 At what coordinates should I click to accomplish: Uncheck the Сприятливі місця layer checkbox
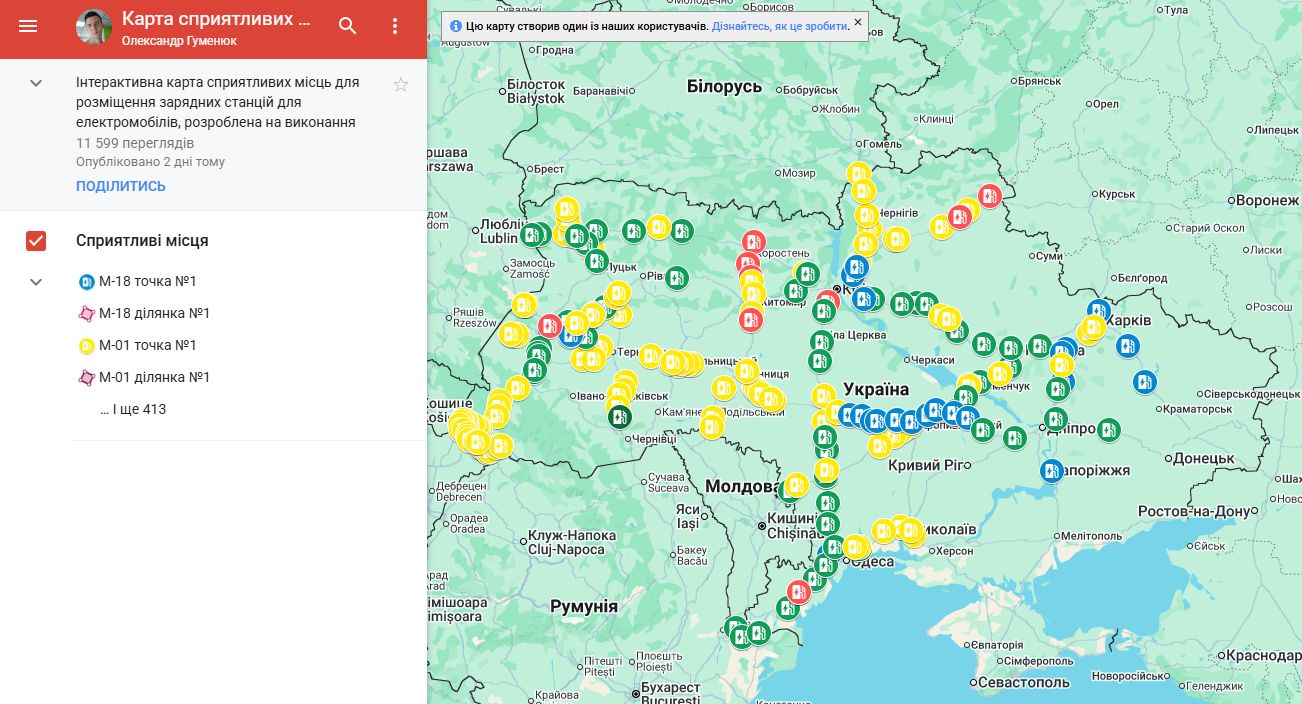36,241
